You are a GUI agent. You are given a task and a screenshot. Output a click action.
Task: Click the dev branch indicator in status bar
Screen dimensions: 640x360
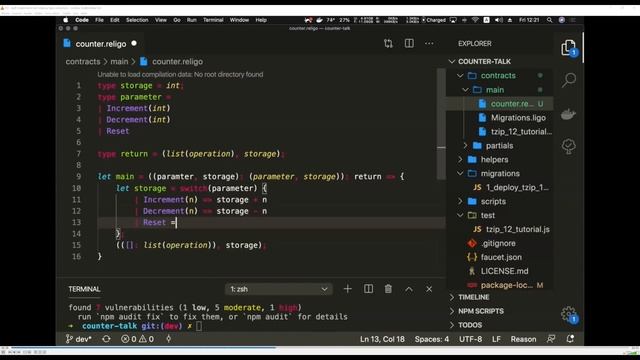pyautogui.click(x=79, y=339)
